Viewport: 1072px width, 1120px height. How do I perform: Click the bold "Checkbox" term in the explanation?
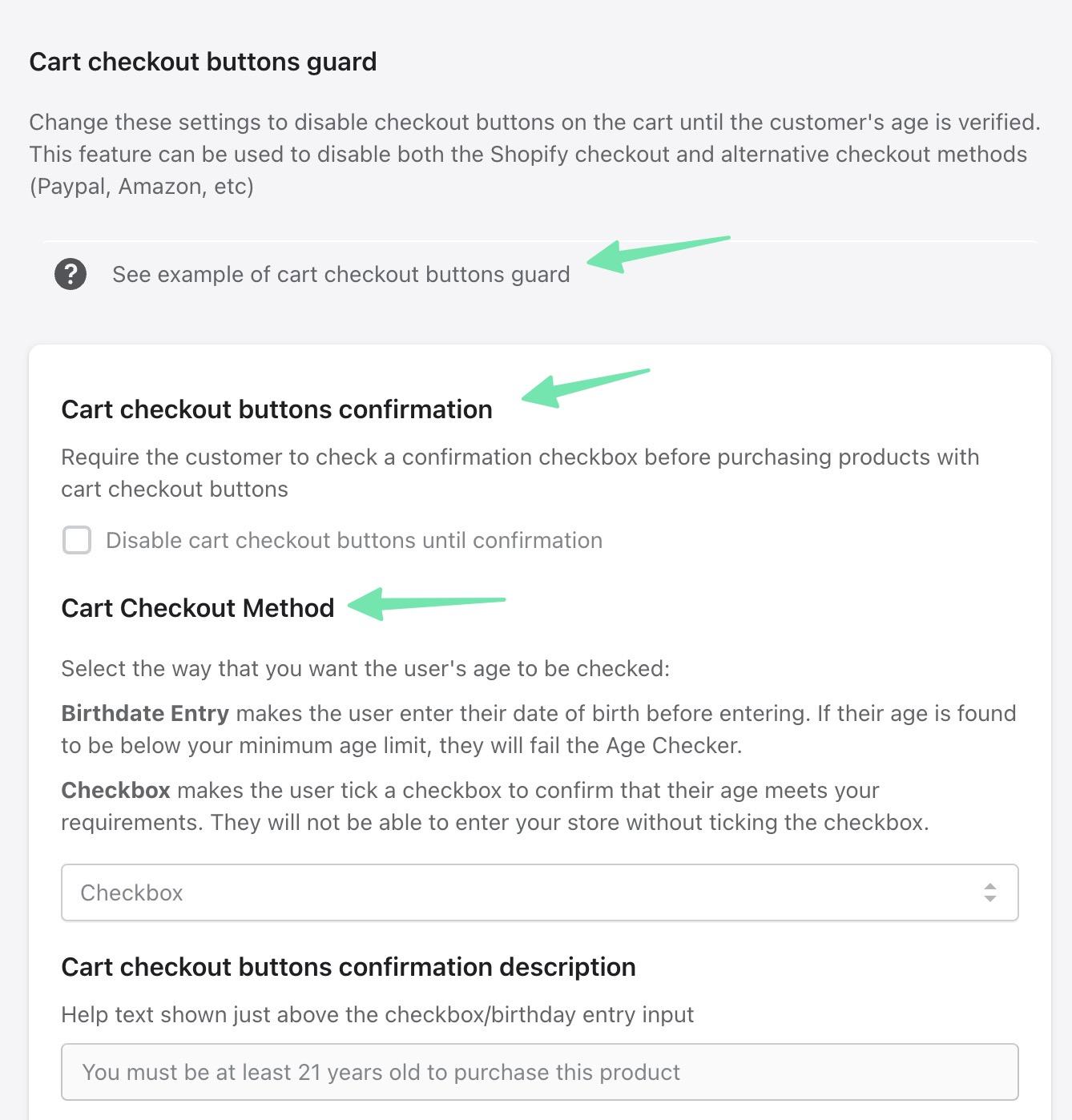click(x=115, y=790)
